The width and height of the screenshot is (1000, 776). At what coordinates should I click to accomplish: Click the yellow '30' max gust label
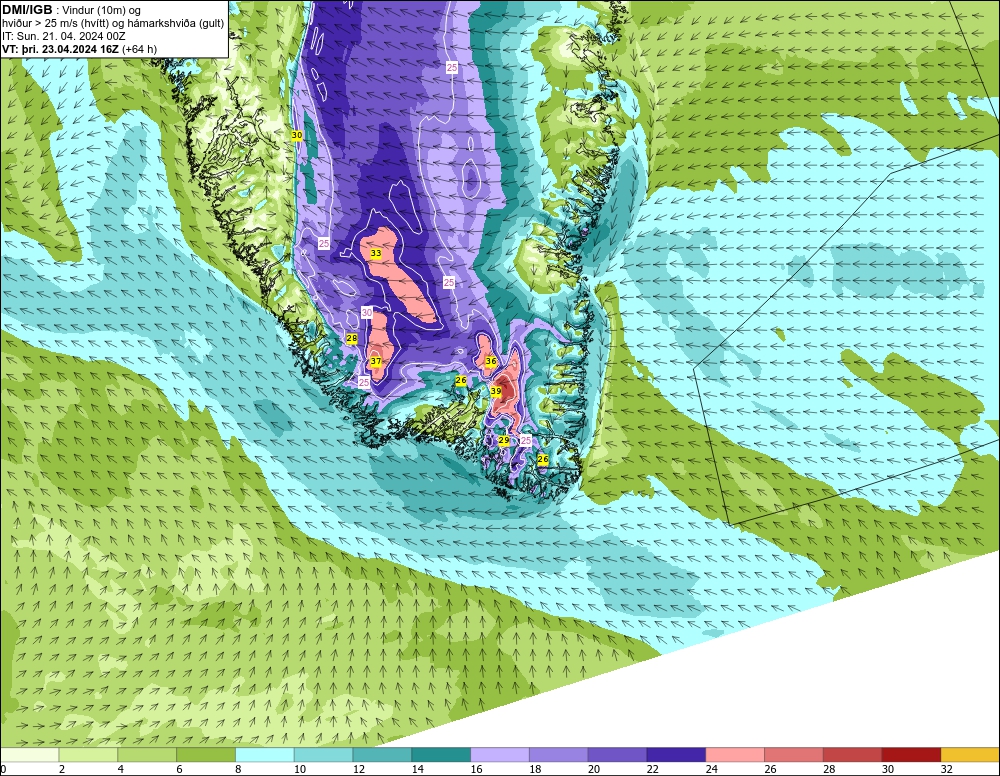[x=297, y=135]
